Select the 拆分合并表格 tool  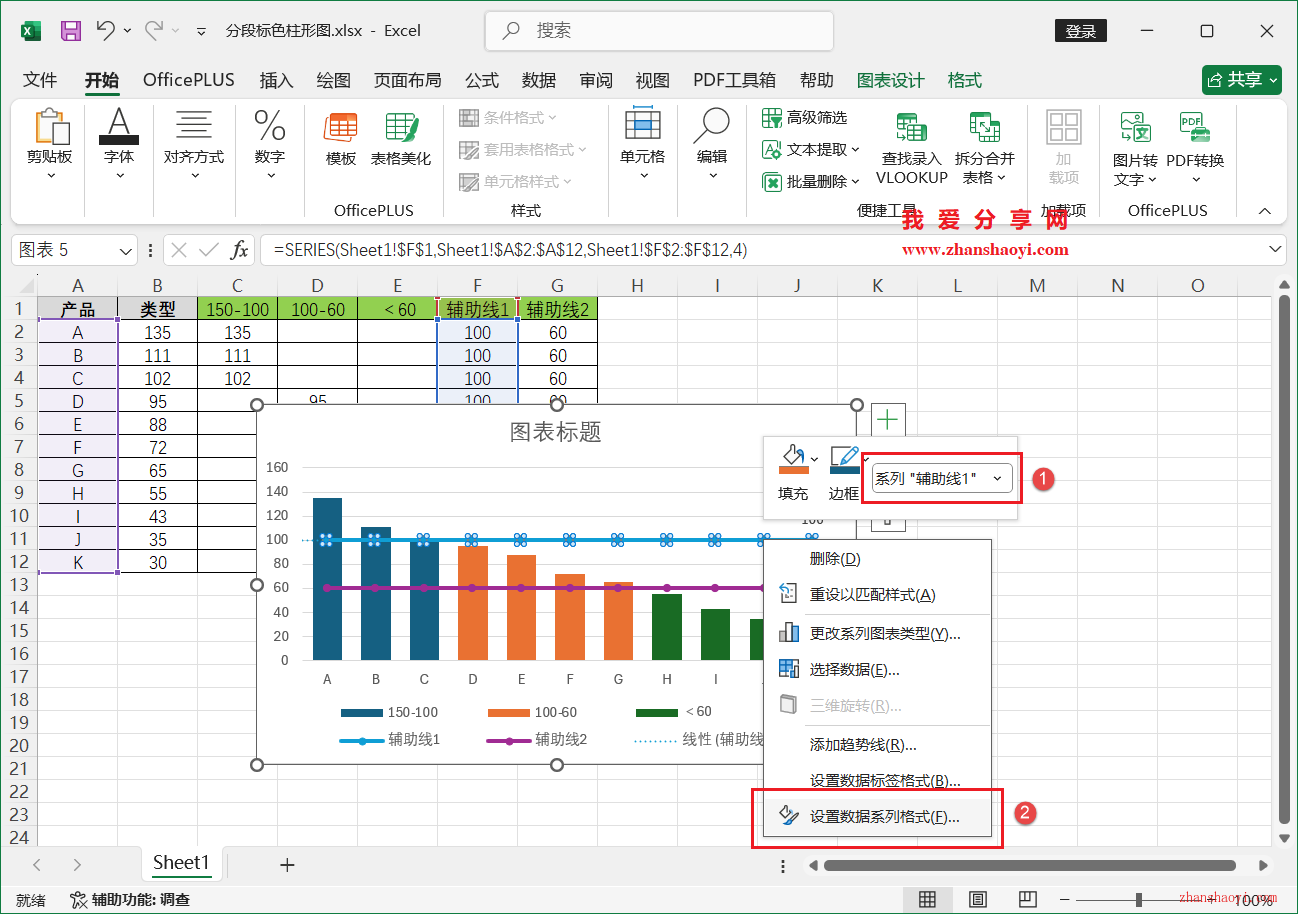tap(983, 145)
